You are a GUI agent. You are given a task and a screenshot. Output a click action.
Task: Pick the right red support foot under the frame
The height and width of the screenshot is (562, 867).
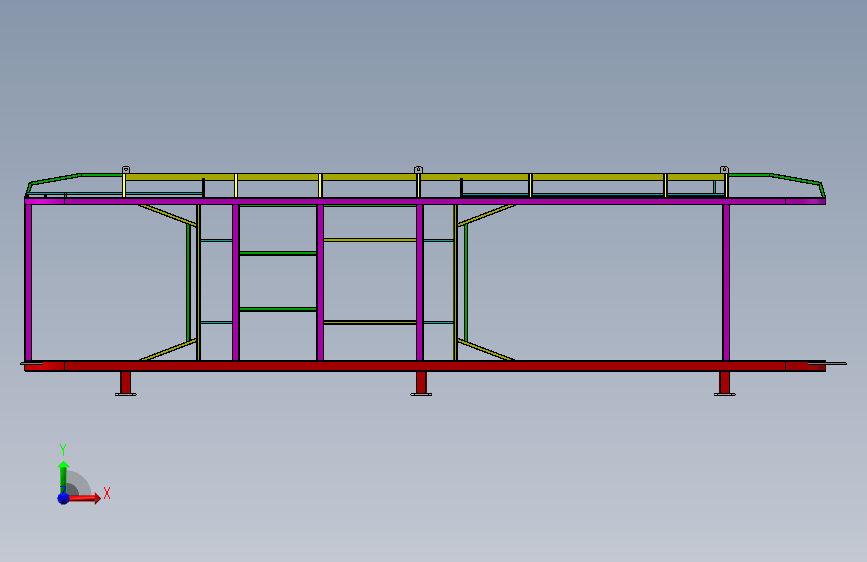pos(724,383)
